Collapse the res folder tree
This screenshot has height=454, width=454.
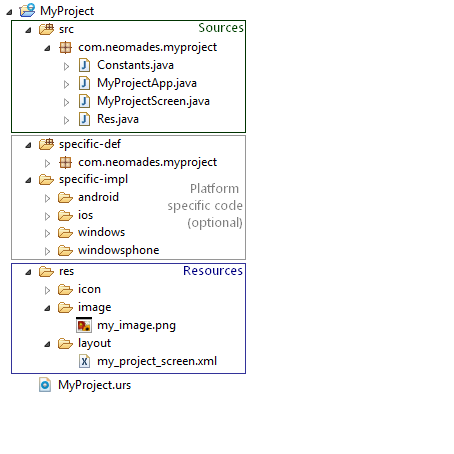29,273
